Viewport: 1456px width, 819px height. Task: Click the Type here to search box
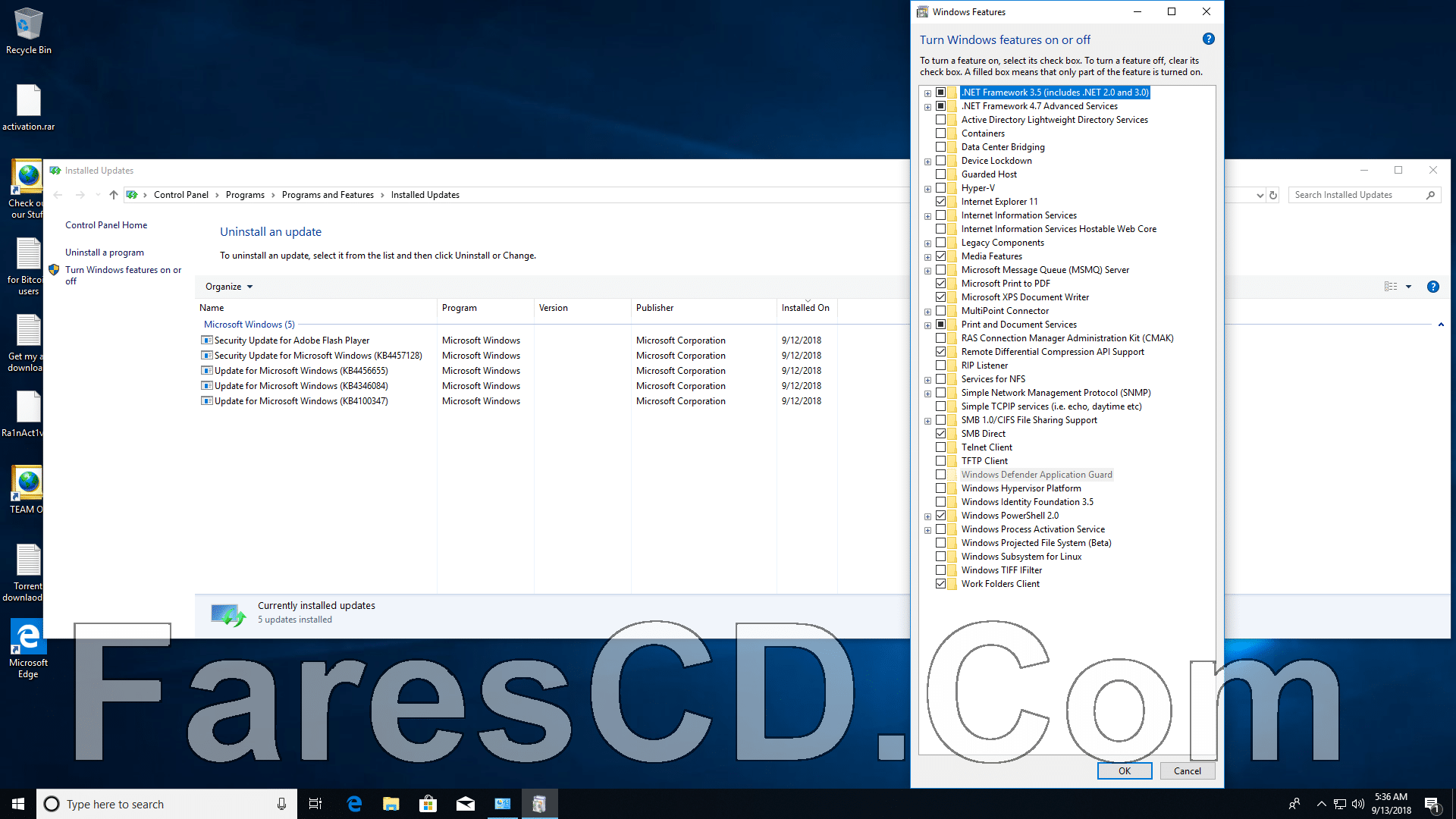(165, 804)
